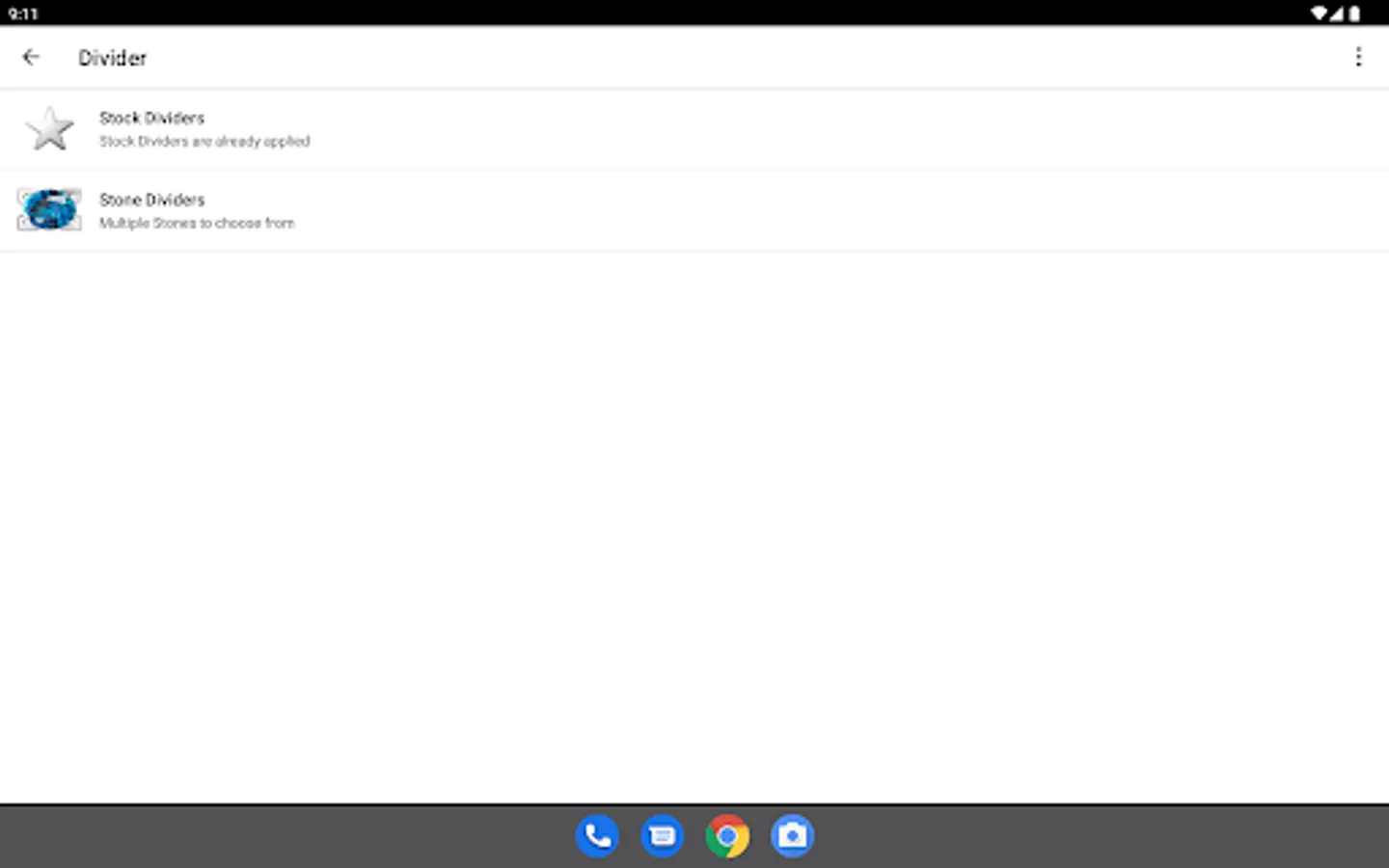
Task: Tap the Divider page title
Action: [113, 58]
